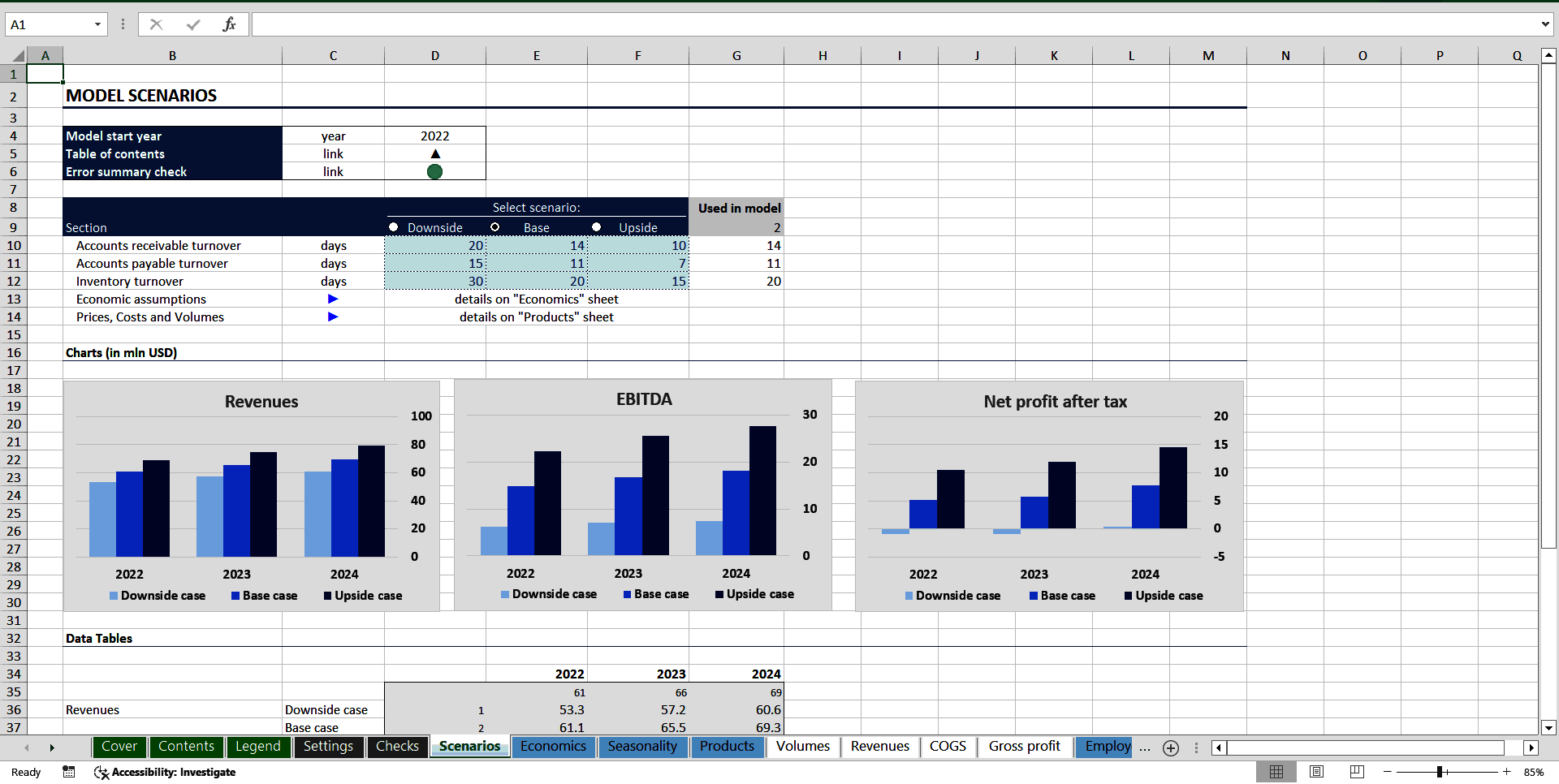Select the Upside scenario radio button
The width and height of the screenshot is (1559, 784).
point(597,227)
